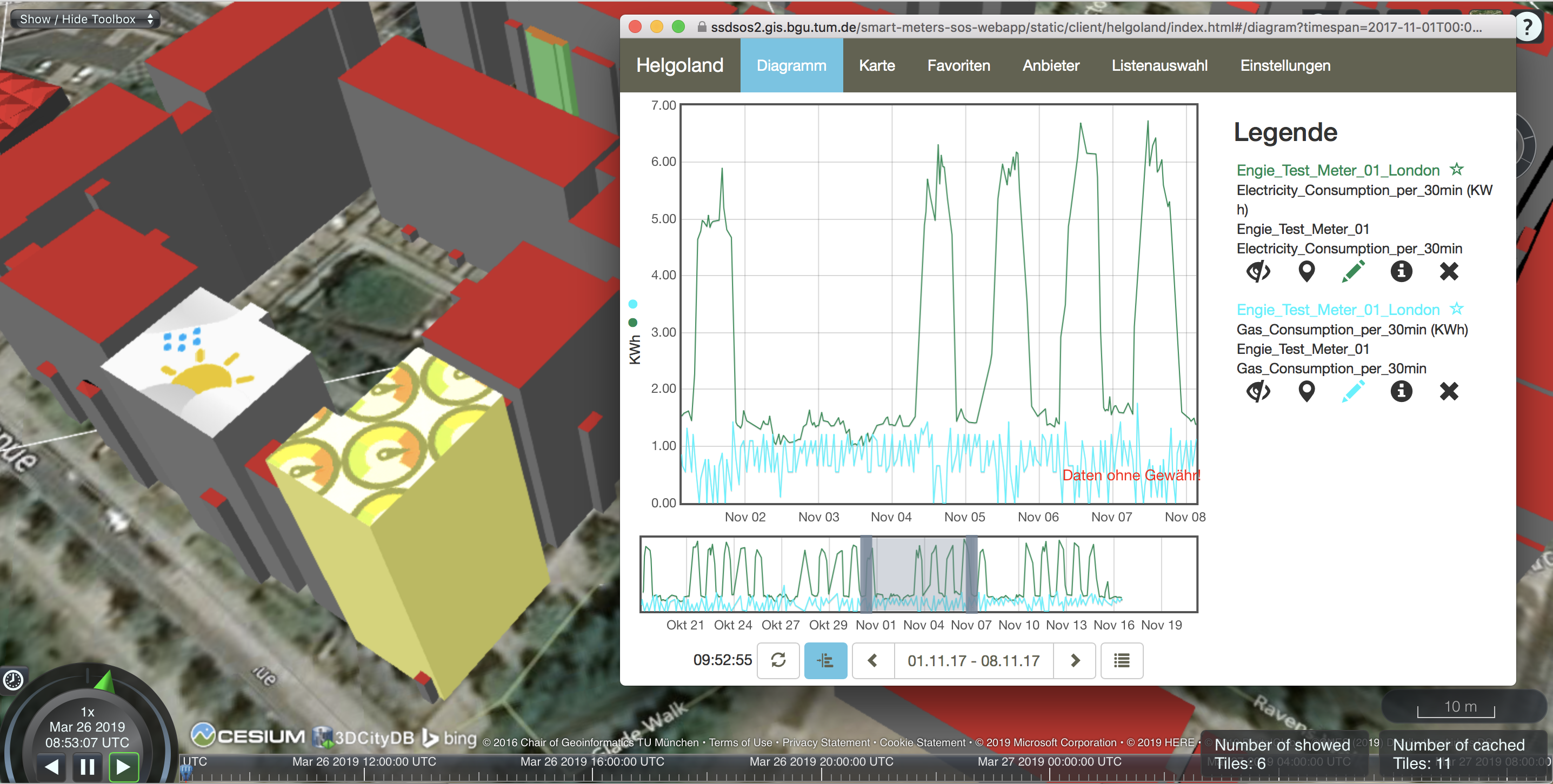Click the red Daten ohne Gewähr! notice
This screenshot has height=784, width=1553.
tap(1131, 475)
